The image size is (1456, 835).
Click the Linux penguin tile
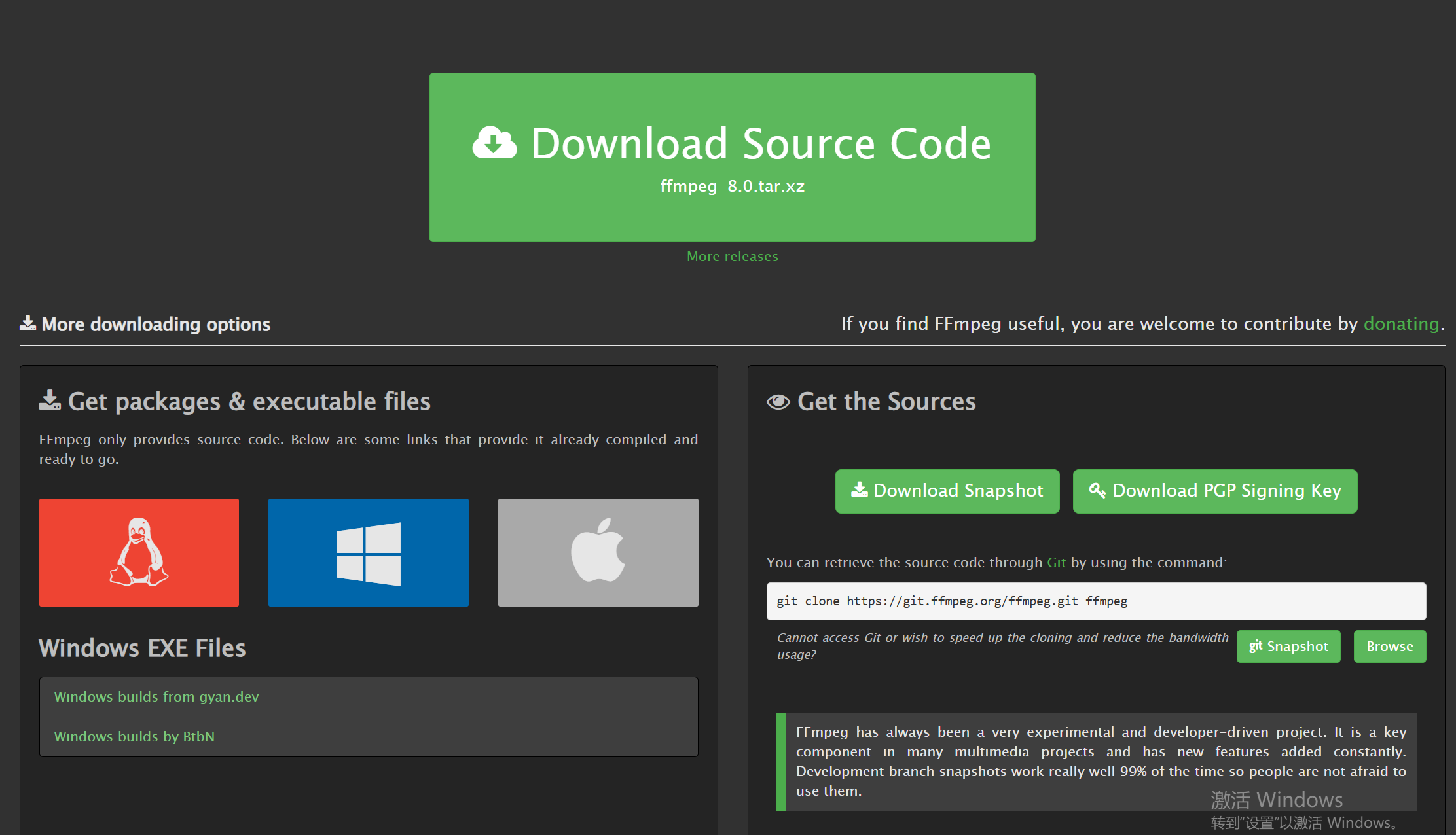pyautogui.click(x=139, y=552)
